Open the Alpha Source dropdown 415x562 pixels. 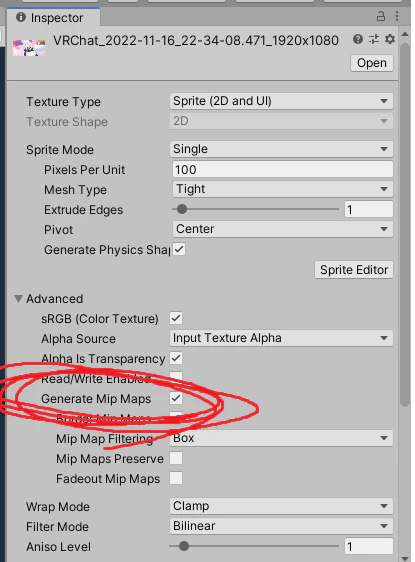click(x=281, y=338)
